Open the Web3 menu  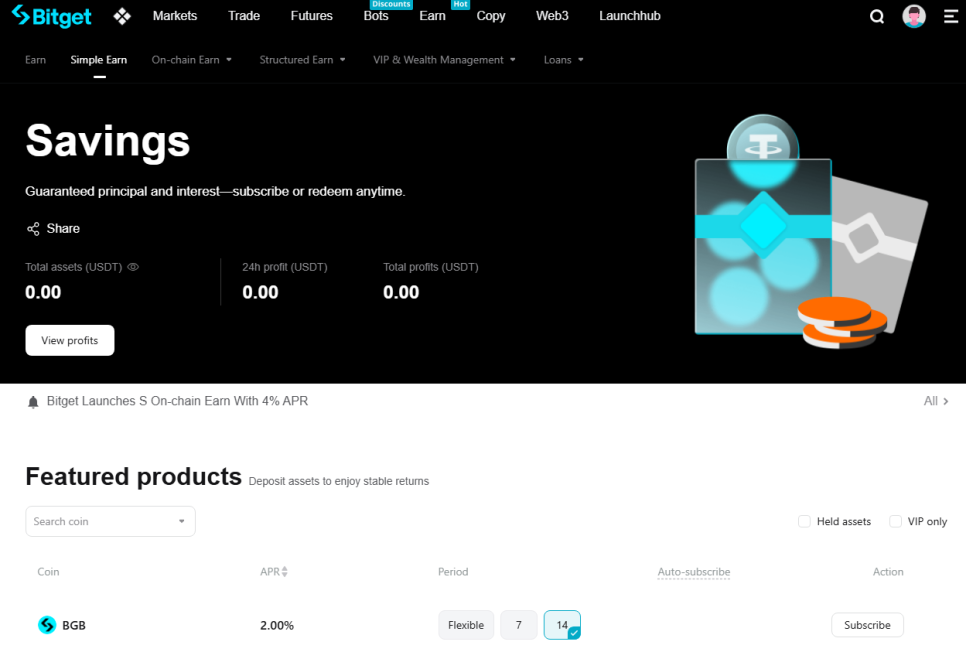pyautogui.click(x=552, y=16)
